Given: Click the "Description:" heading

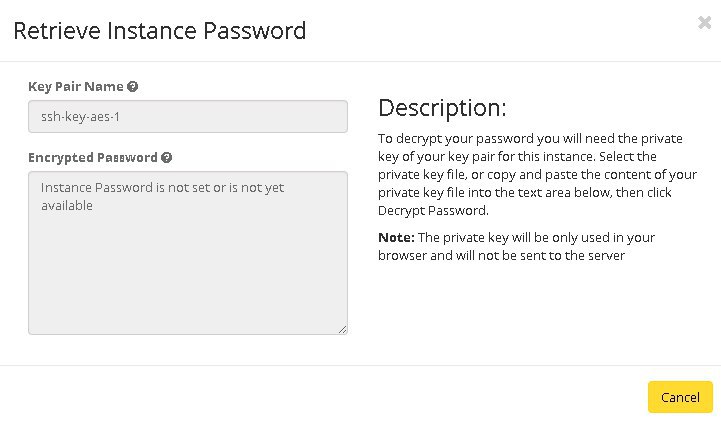Looking at the screenshot, I should pos(442,108).
